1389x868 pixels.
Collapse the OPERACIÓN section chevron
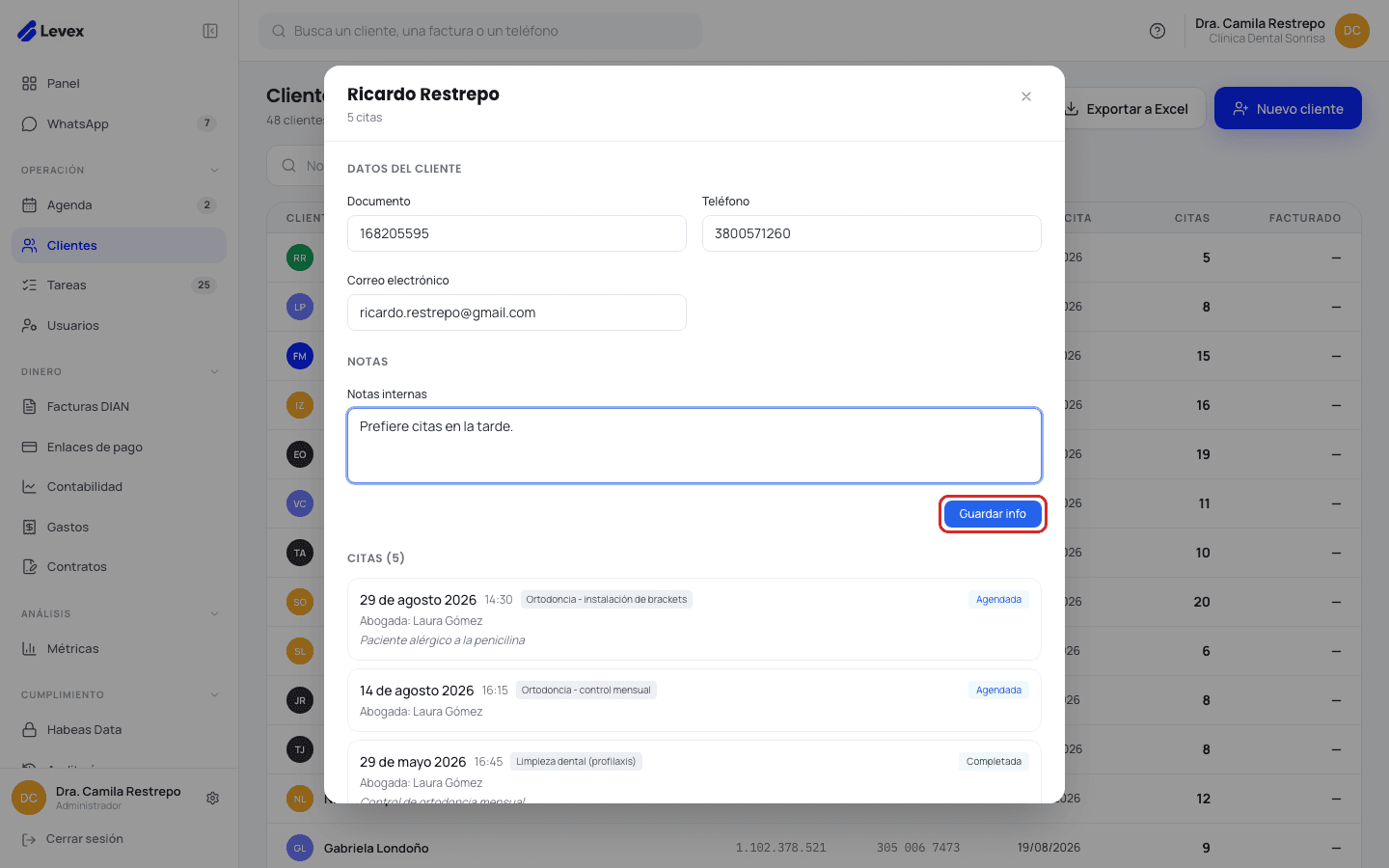pos(214,170)
